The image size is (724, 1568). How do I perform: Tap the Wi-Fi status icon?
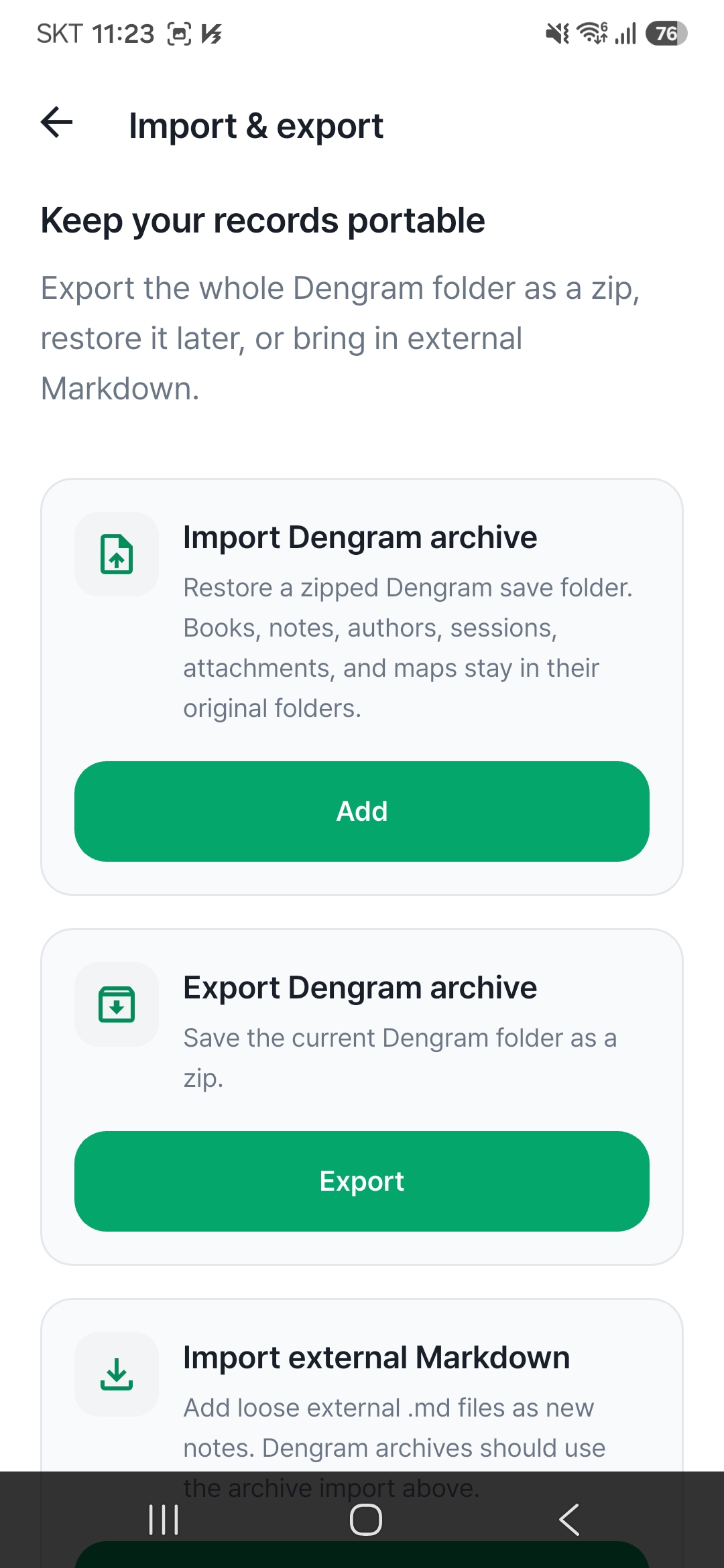[593, 33]
